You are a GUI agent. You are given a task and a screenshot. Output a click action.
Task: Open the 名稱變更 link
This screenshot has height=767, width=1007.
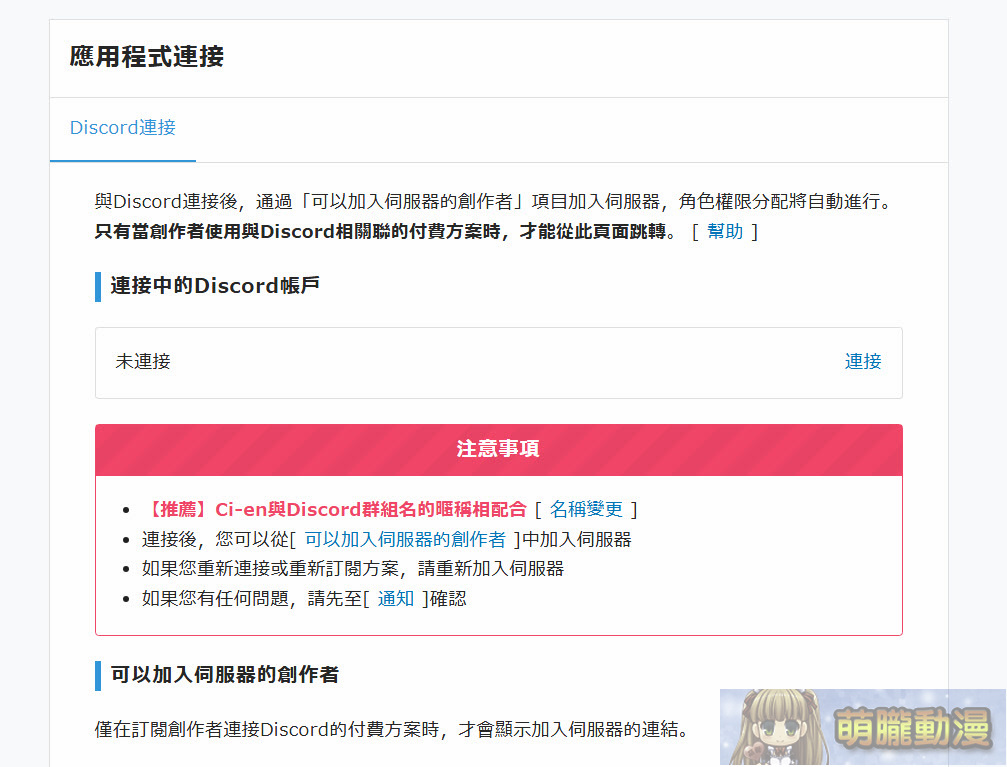[586, 509]
